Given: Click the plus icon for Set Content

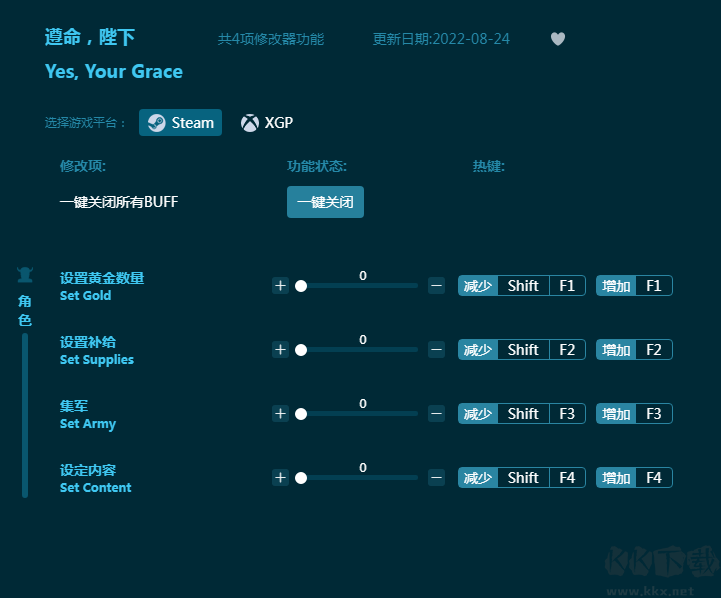Looking at the screenshot, I should coord(280,478).
